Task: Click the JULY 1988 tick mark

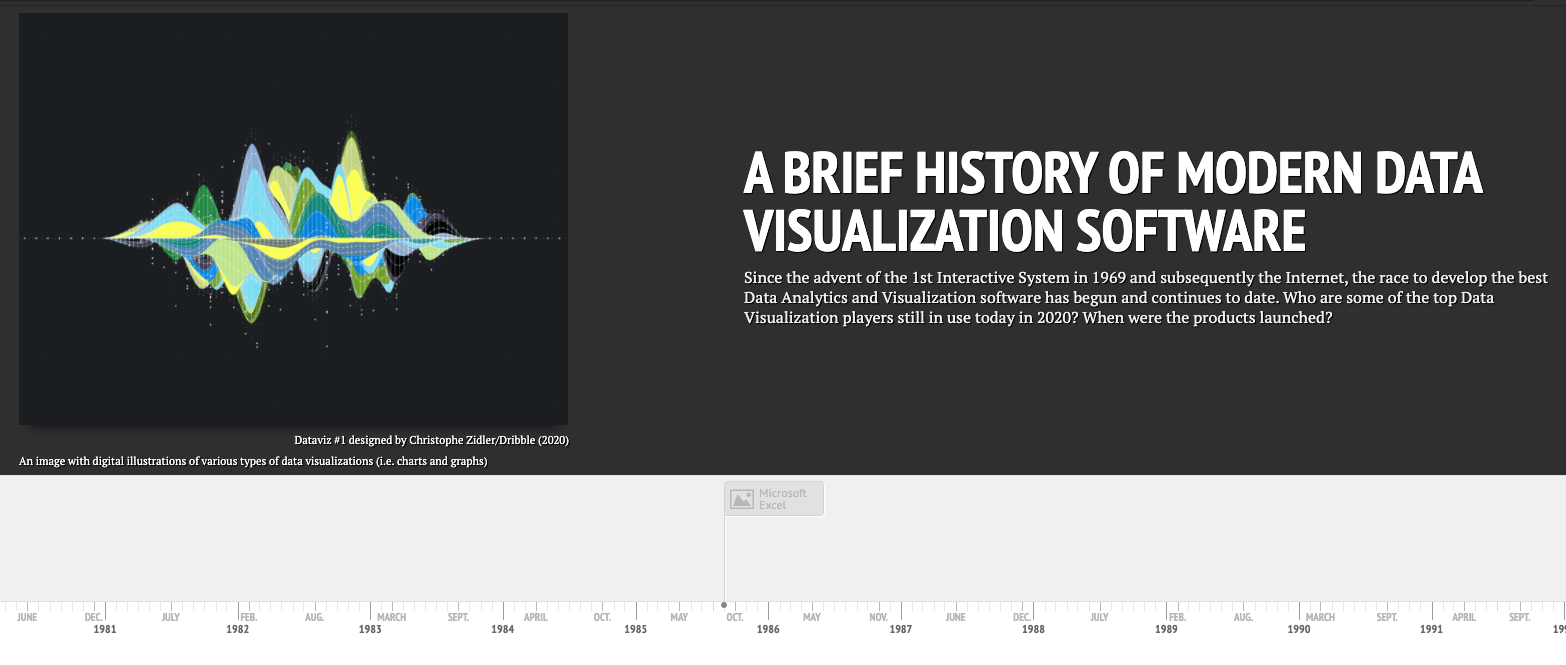Action: point(1099,617)
